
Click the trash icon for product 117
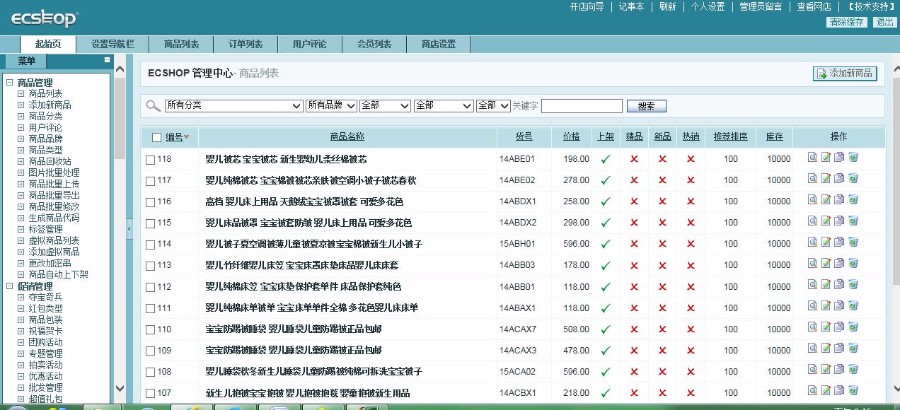(x=853, y=179)
